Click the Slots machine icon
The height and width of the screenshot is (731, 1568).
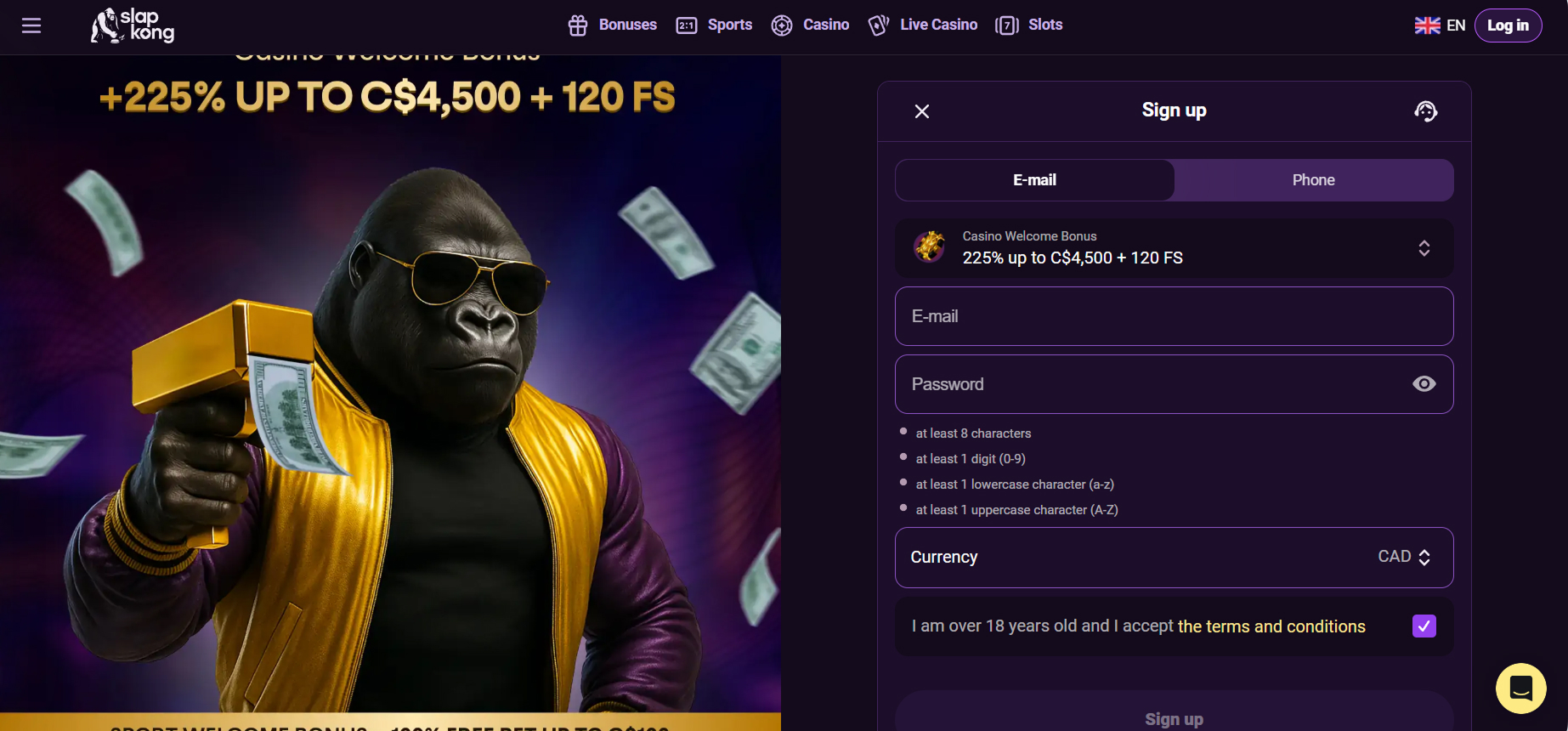coord(1007,25)
